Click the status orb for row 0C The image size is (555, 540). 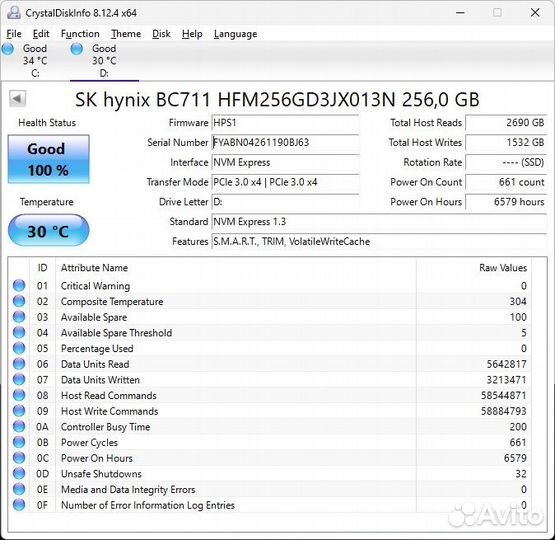19,458
